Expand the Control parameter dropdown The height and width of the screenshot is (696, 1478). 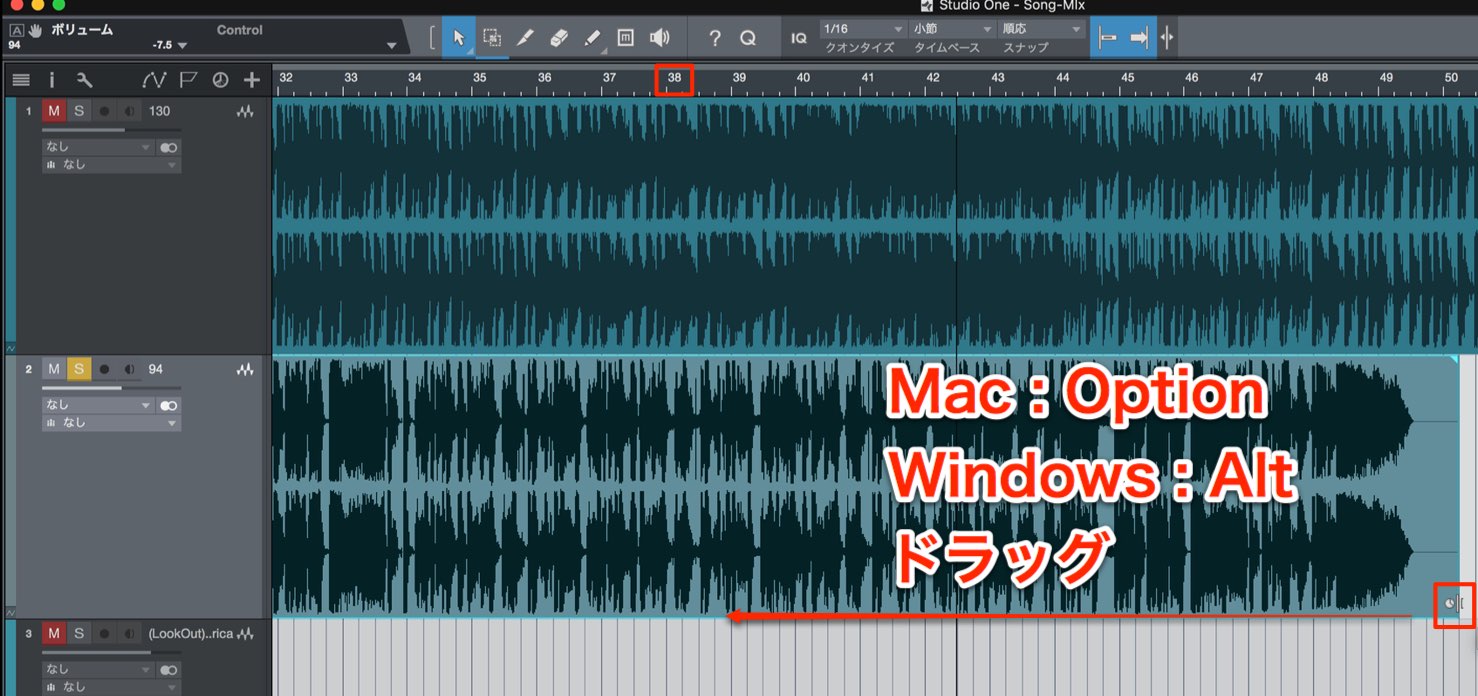(391, 46)
